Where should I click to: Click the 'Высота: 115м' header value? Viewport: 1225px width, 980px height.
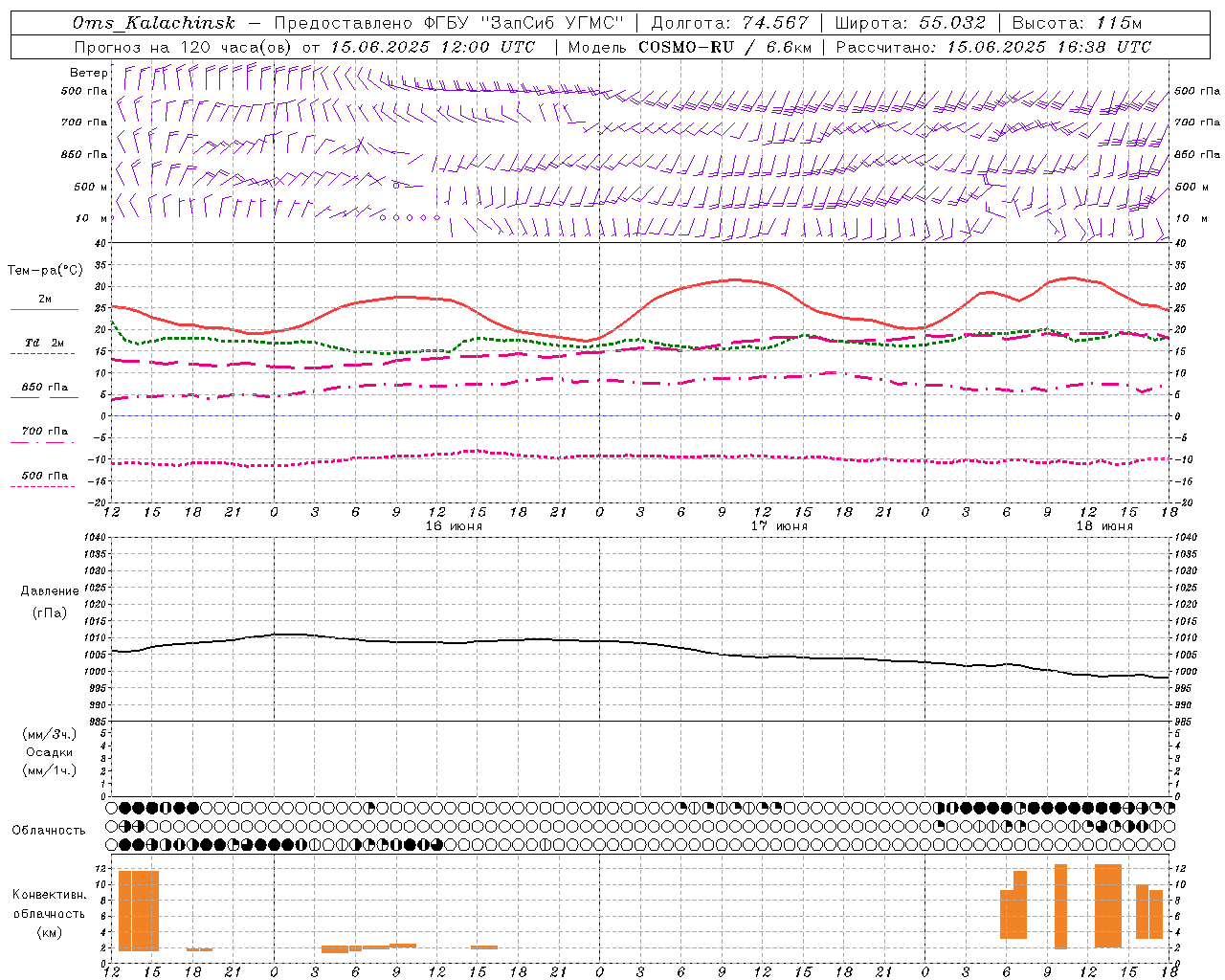pos(1077,23)
